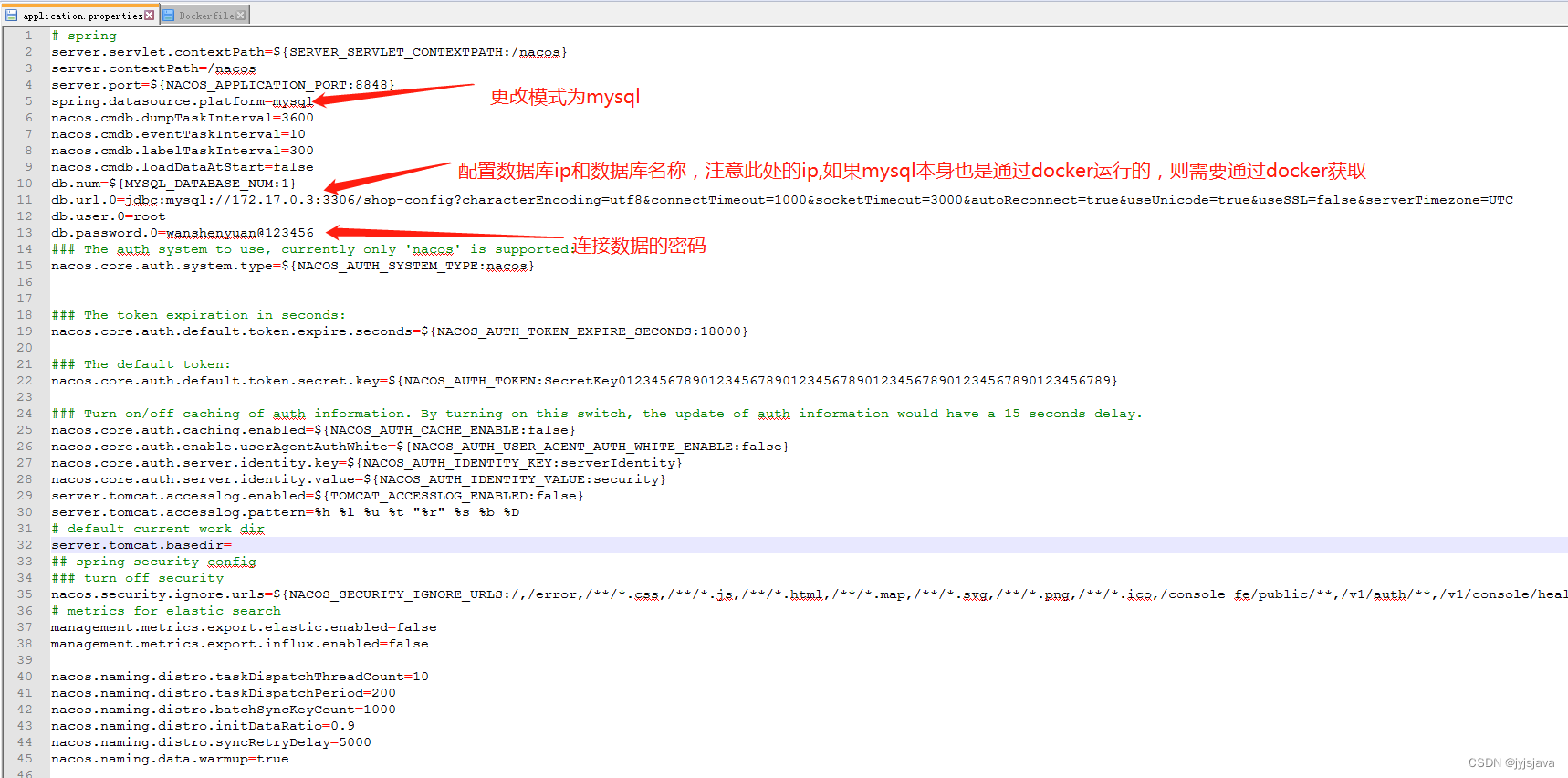Close the Dockerfile tab with its X
Screen dimensions: 1568x778
(x=240, y=16)
